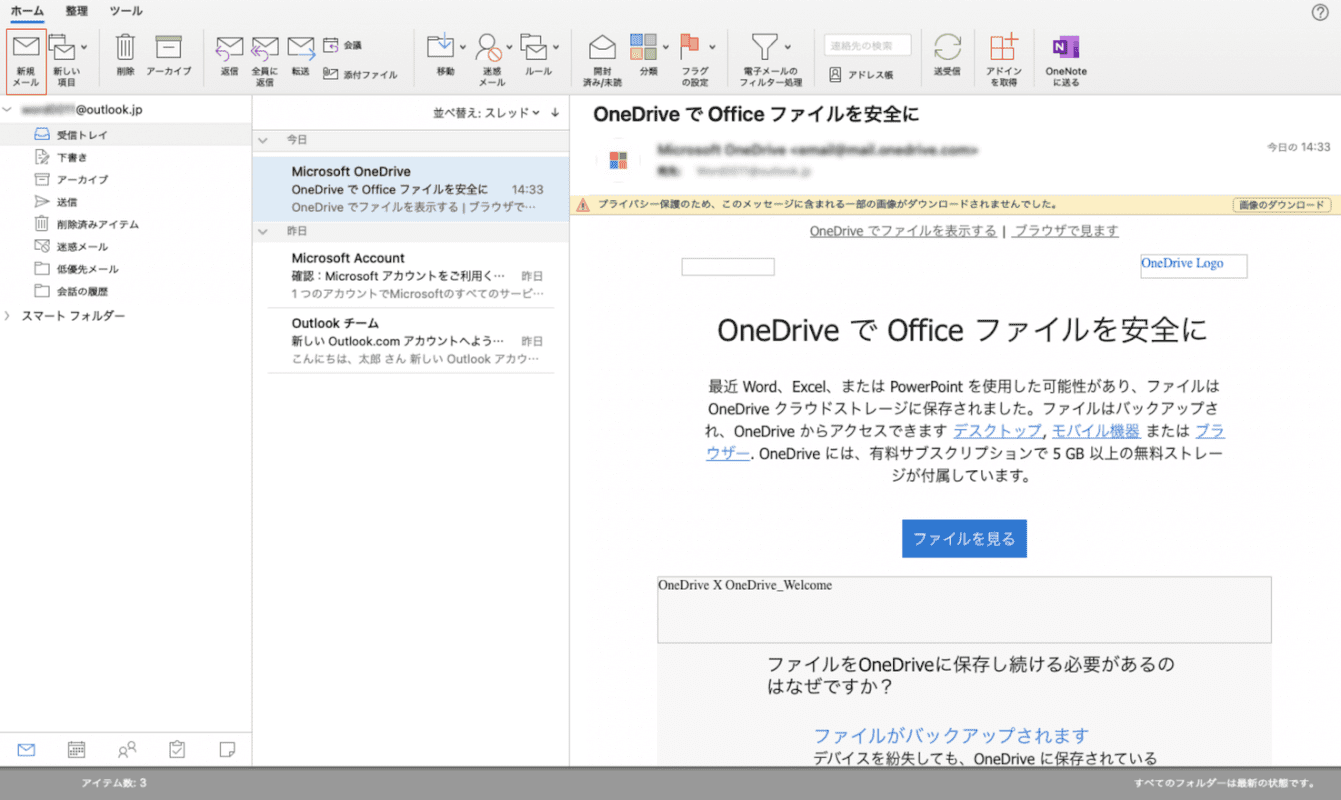Screen dimensions: 1341x800
Task: Open the help question mark icon
Action: (1319, 12)
